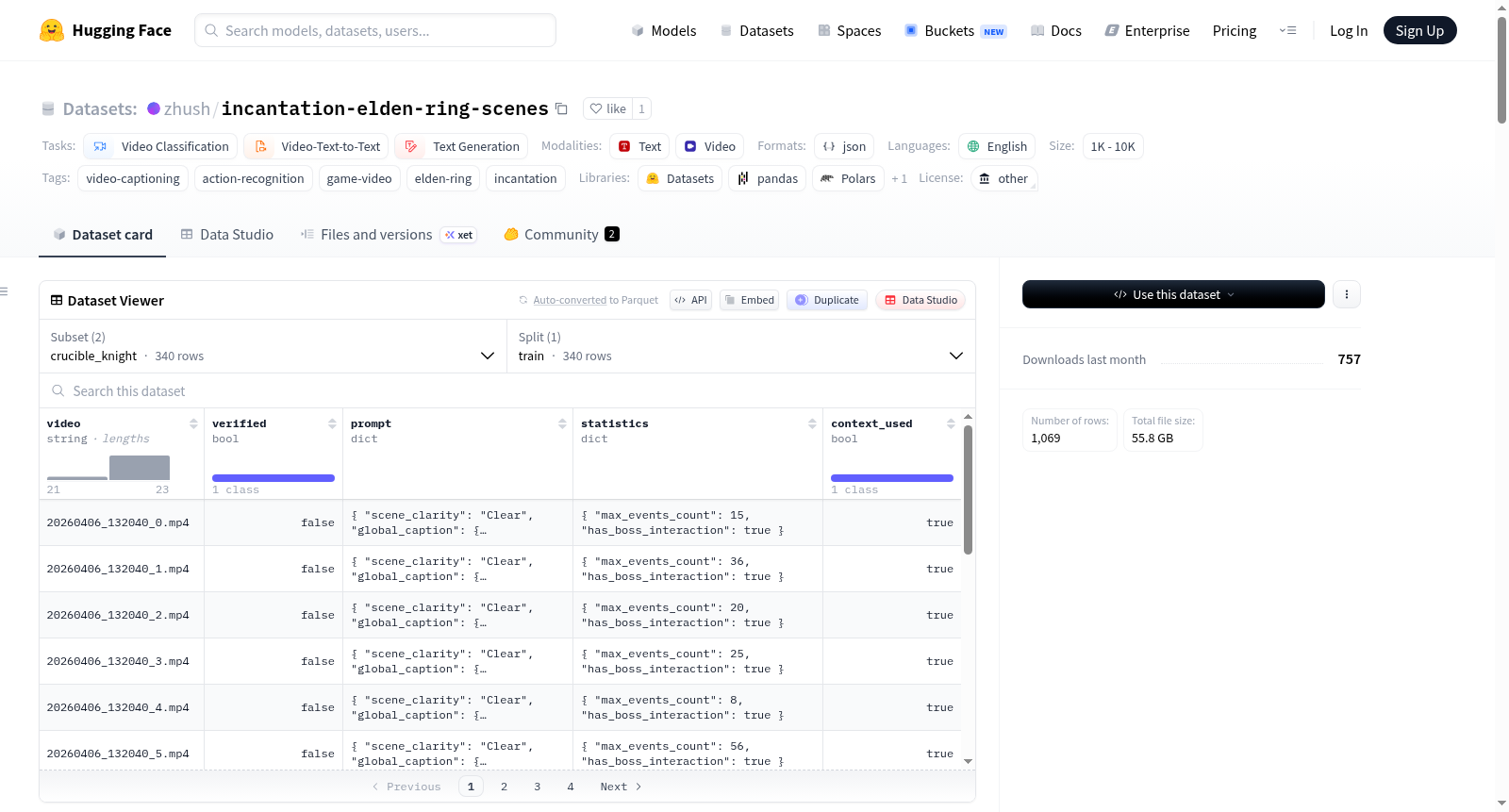
Task: Click the Sign Up button
Action: click(1419, 30)
